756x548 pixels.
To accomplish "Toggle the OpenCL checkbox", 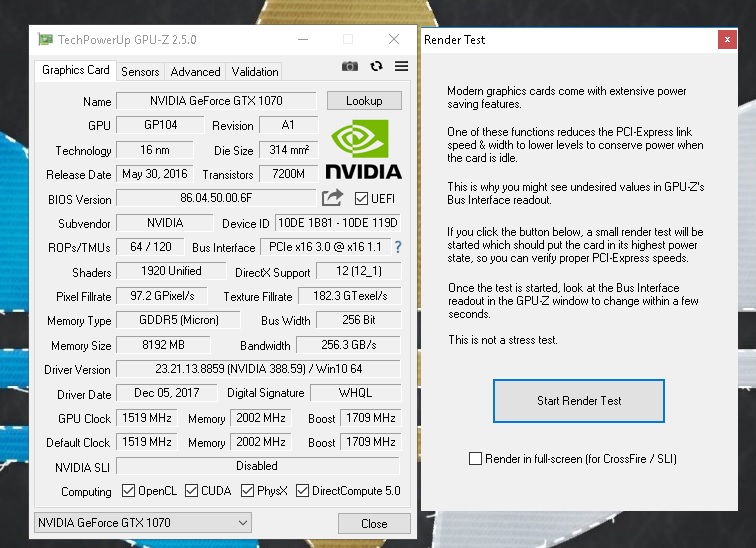I will [128, 491].
